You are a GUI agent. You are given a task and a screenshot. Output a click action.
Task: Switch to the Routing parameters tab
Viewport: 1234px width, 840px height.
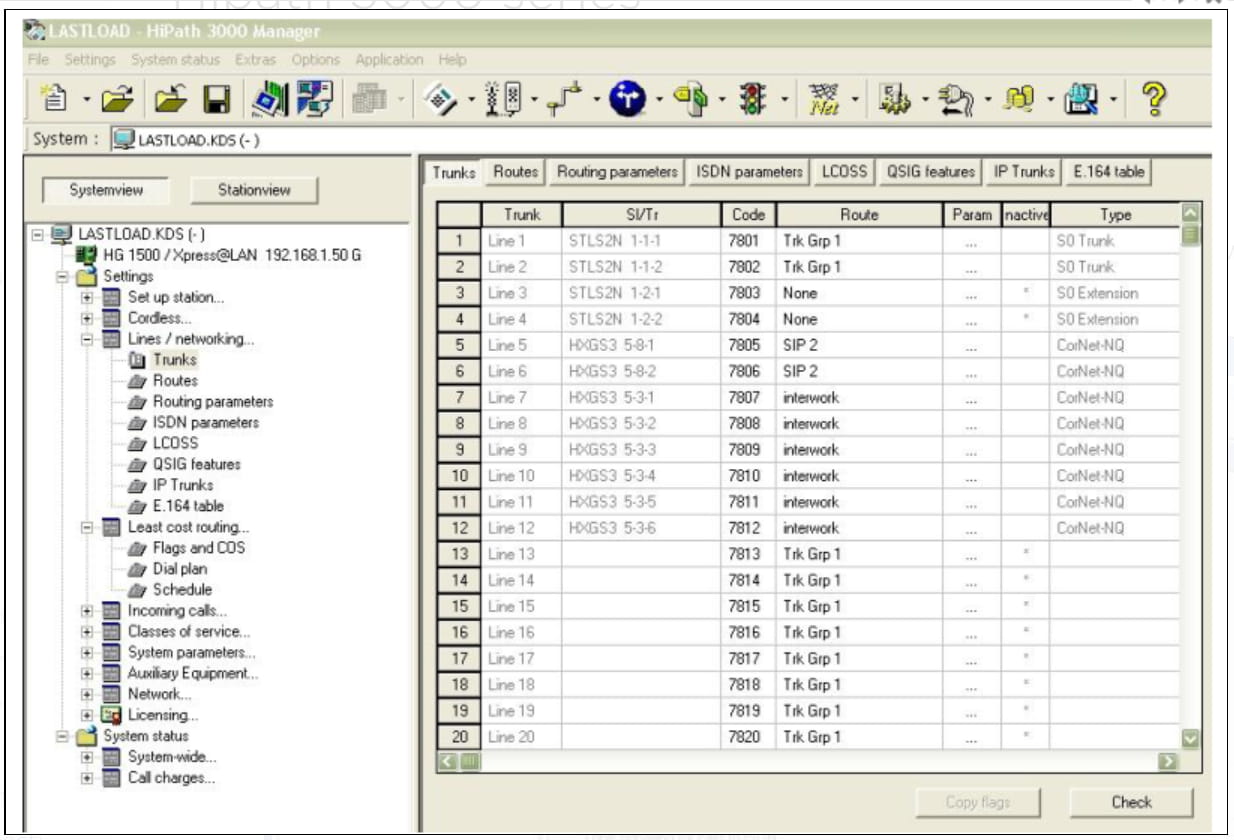pyautogui.click(x=617, y=172)
